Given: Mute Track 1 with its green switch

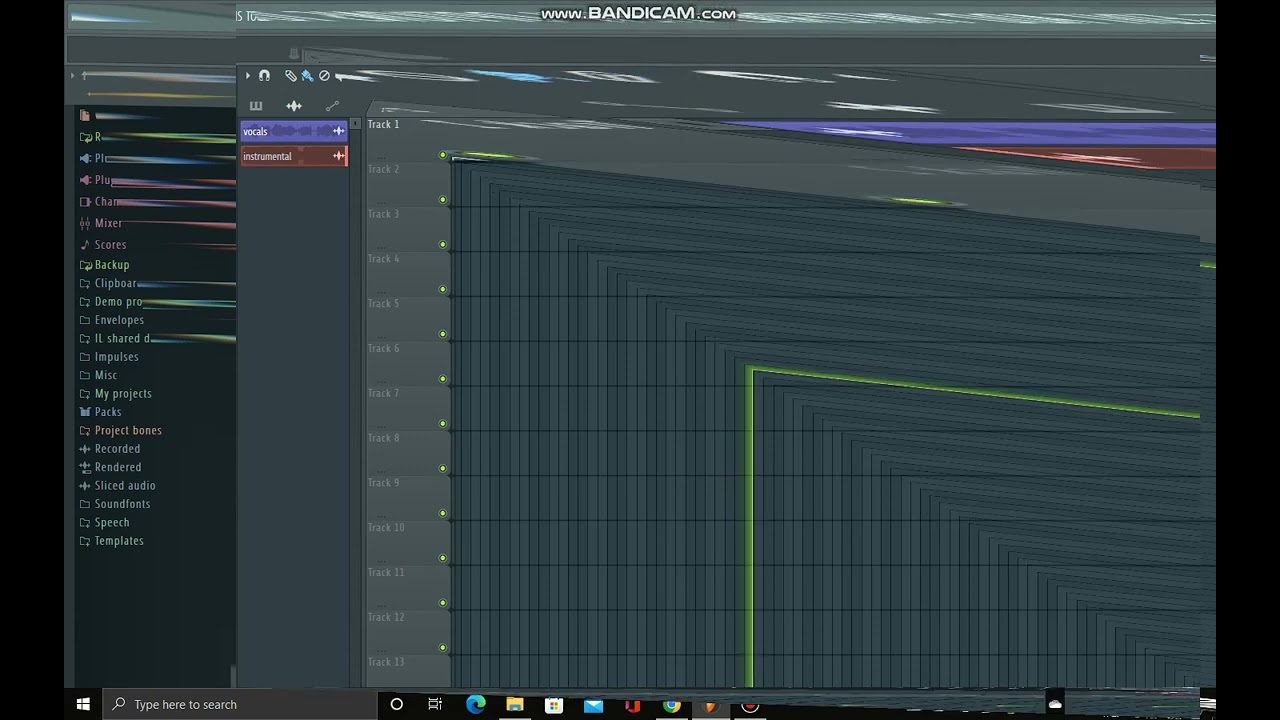Looking at the screenshot, I should click(x=443, y=155).
